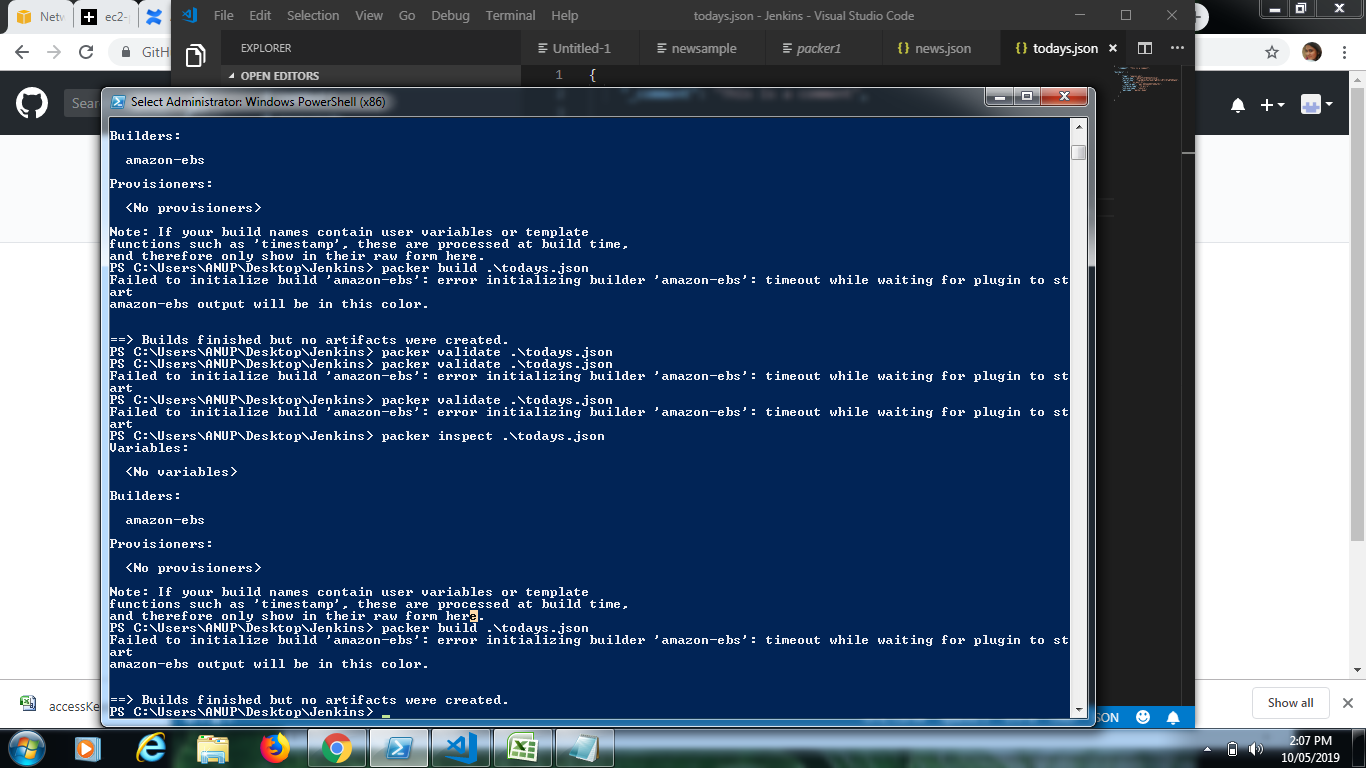The height and width of the screenshot is (768, 1366).
Task: Open the editor actions ellipsis menu
Action: [1177, 47]
